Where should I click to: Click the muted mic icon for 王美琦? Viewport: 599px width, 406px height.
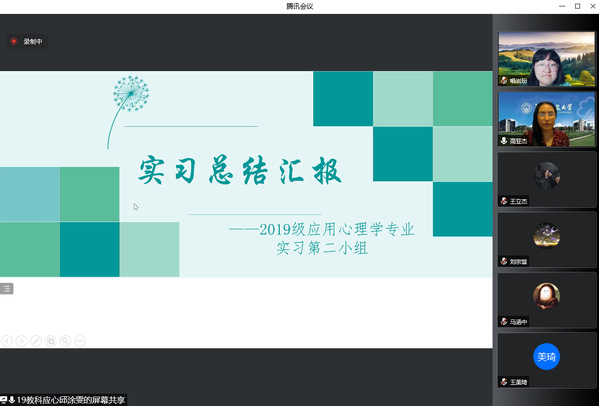pyautogui.click(x=504, y=382)
